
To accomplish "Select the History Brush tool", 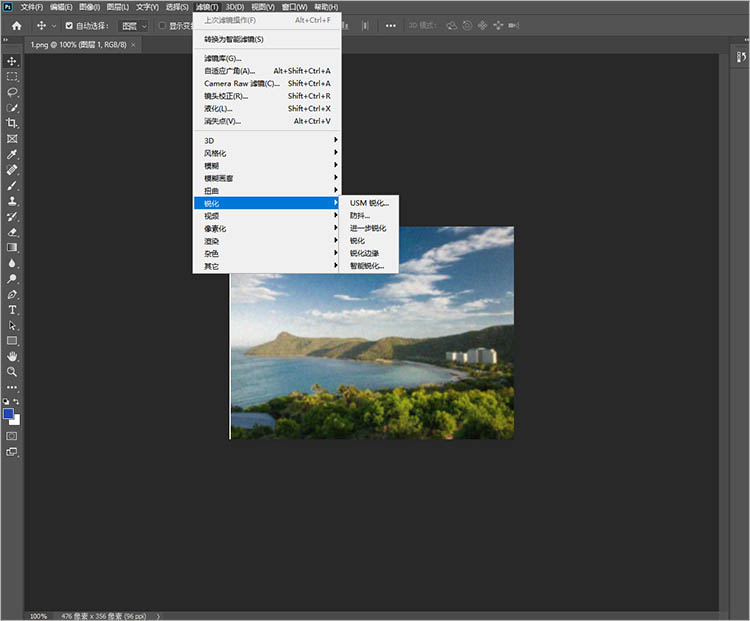I will tap(12, 216).
